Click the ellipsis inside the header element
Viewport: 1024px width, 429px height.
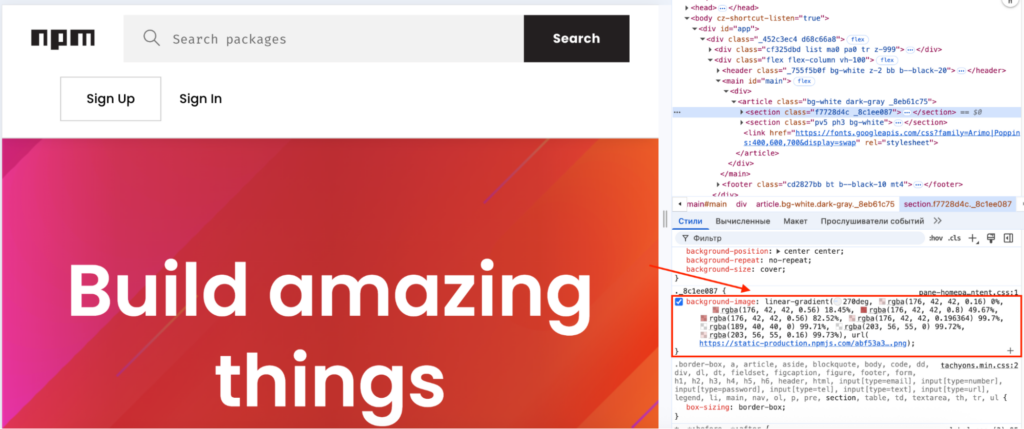click(x=962, y=71)
